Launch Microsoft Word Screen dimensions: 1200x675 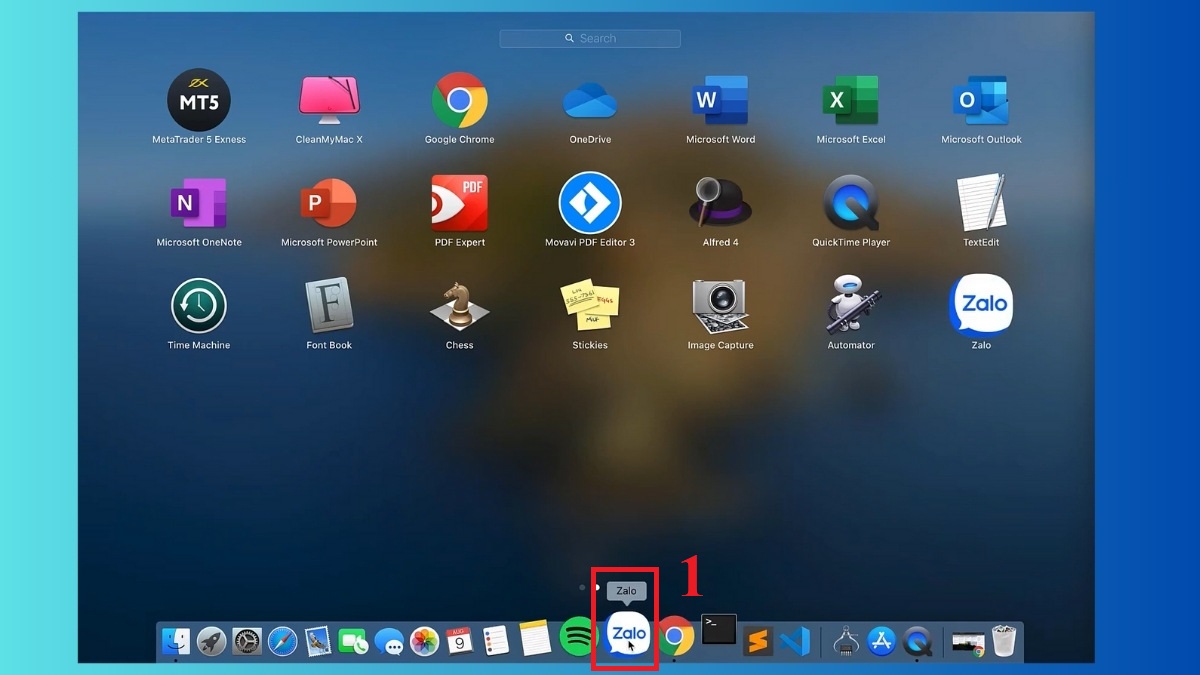tap(720, 100)
